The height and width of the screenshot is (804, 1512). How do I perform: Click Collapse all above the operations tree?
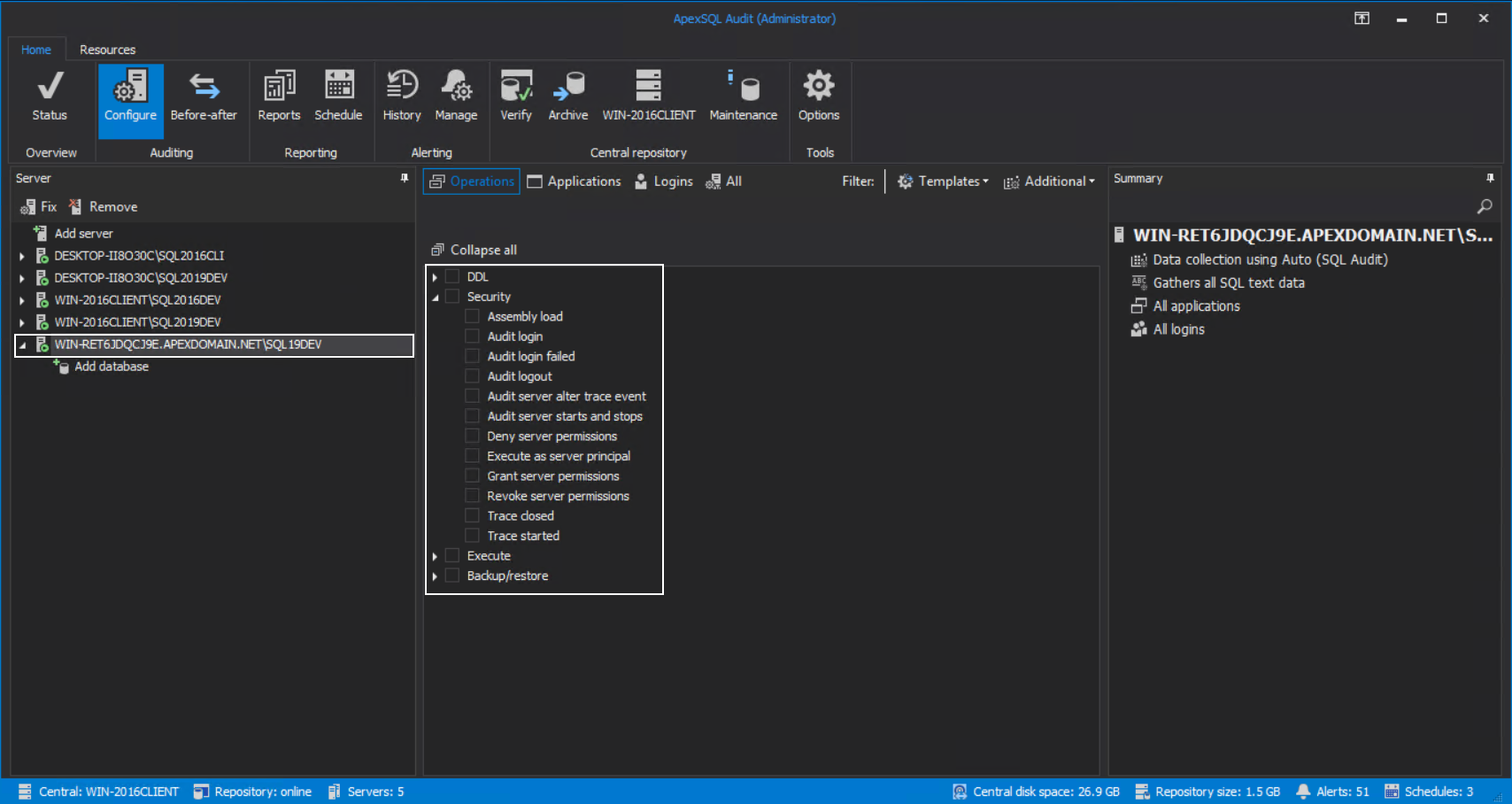coord(482,250)
